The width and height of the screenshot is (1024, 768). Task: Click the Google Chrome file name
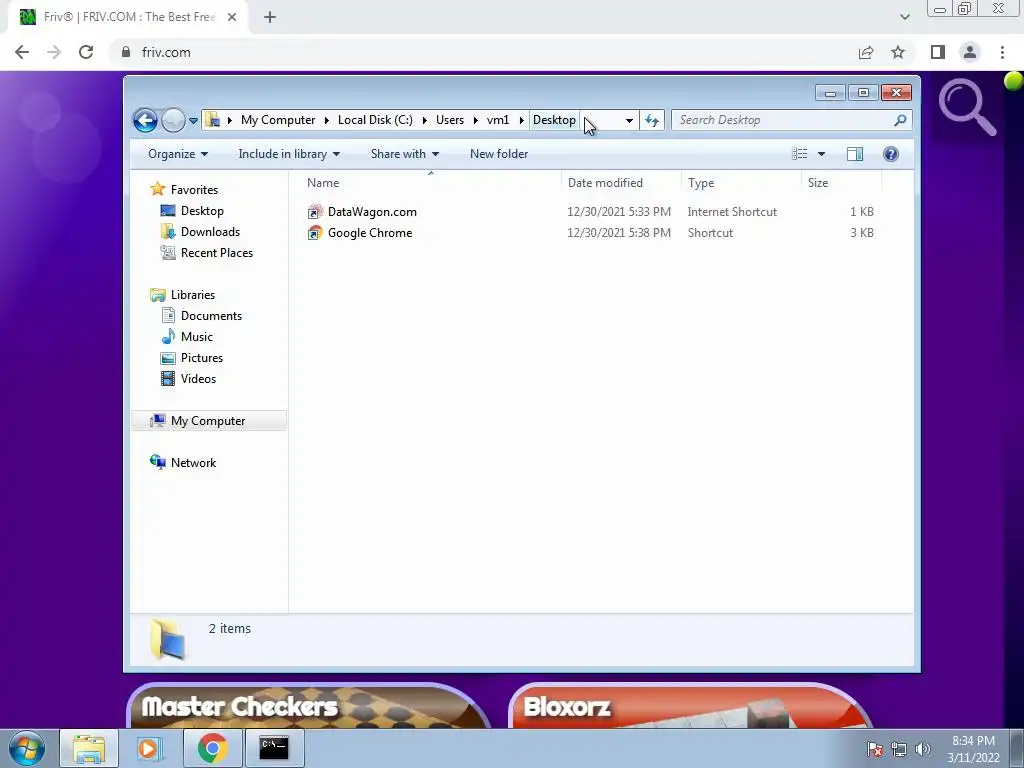pyautogui.click(x=370, y=233)
